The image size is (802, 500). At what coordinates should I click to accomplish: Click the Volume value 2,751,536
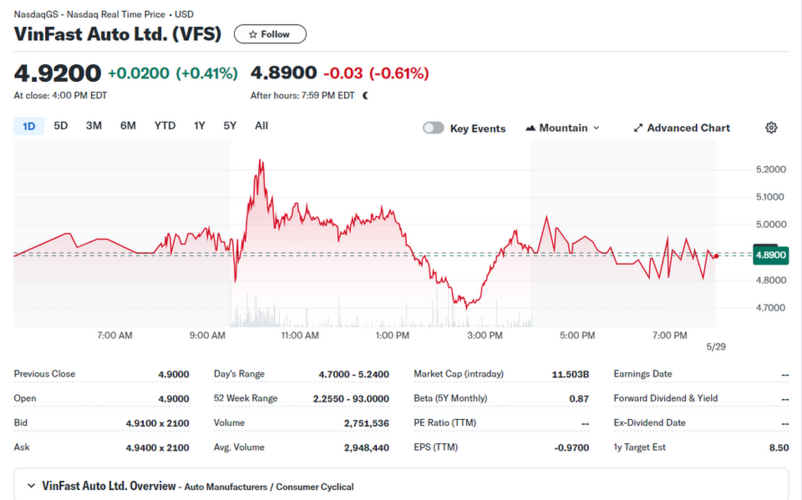coord(366,423)
